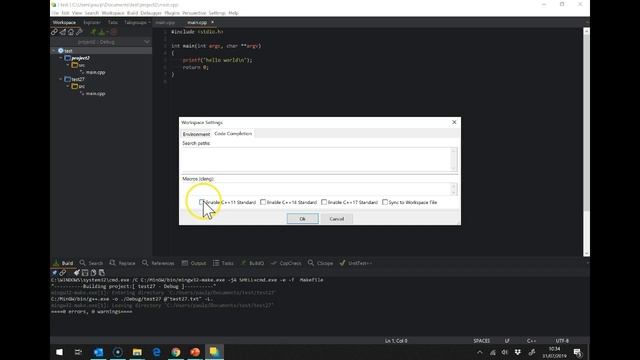
Task: Open the UnitTest++ tab in bottom pane
Action: pos(356,263)
